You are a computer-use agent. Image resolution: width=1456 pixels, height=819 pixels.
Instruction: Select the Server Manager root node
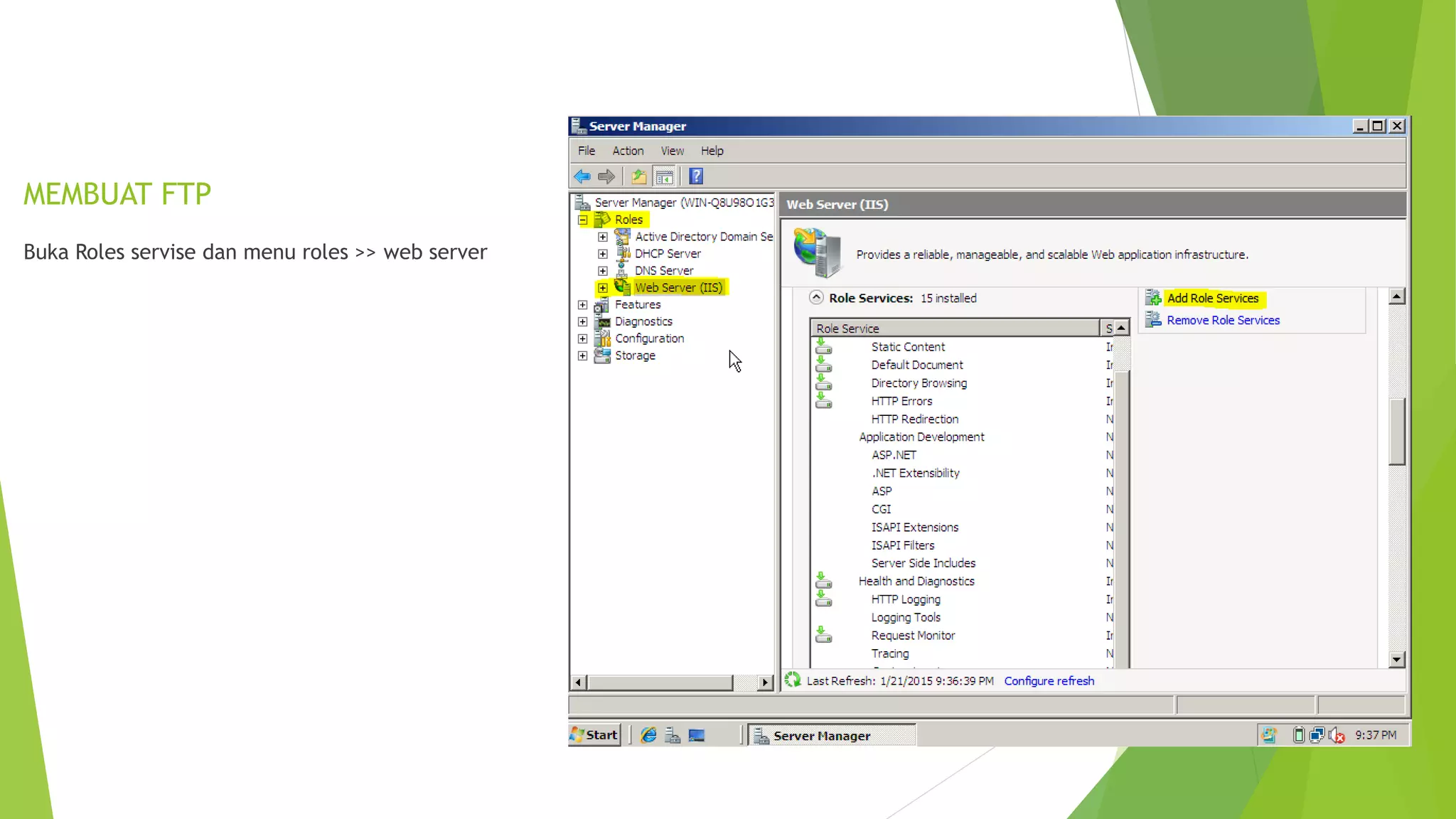tap(684, 203)
